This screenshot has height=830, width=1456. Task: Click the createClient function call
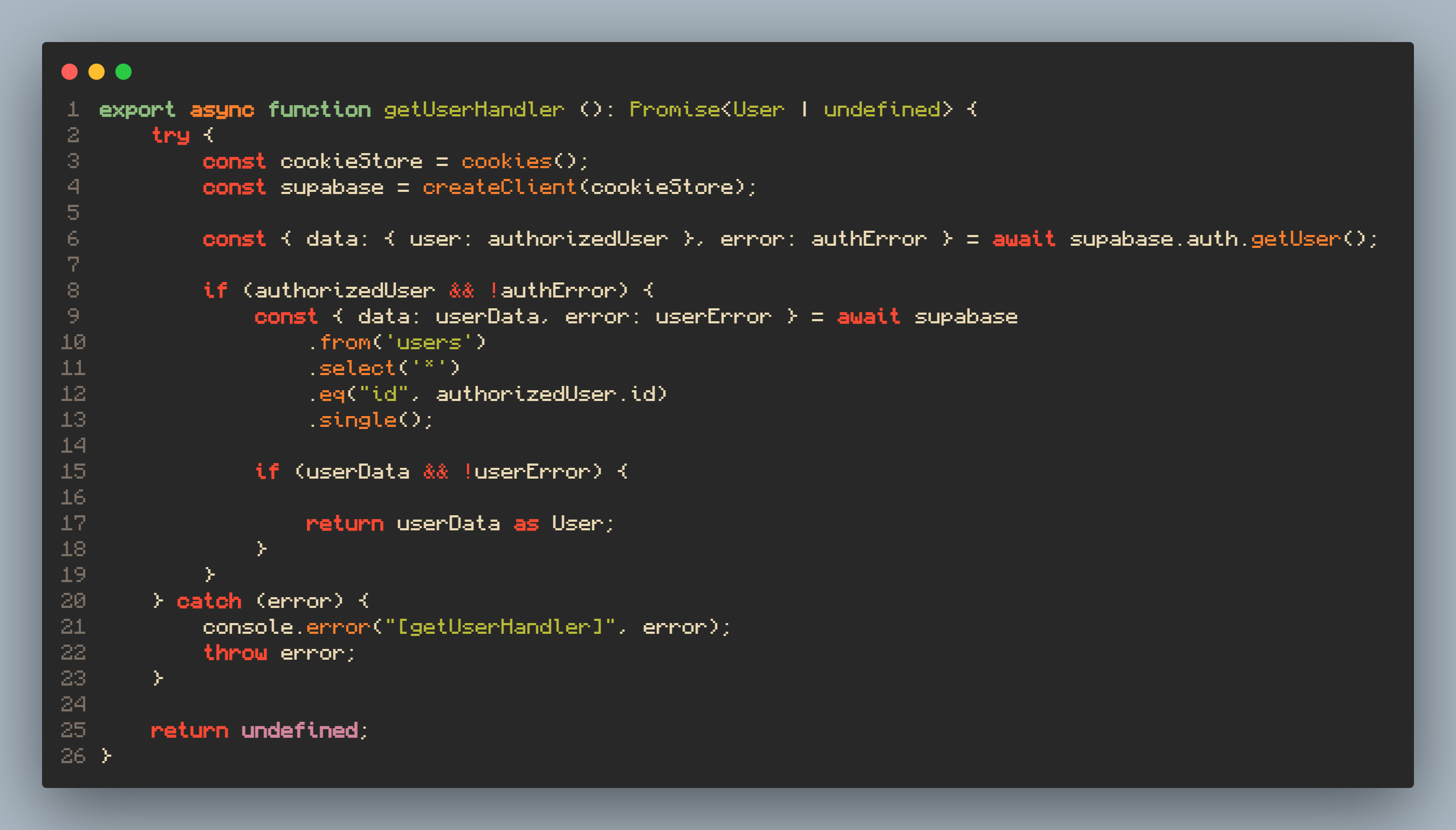[x=499, y=187]
